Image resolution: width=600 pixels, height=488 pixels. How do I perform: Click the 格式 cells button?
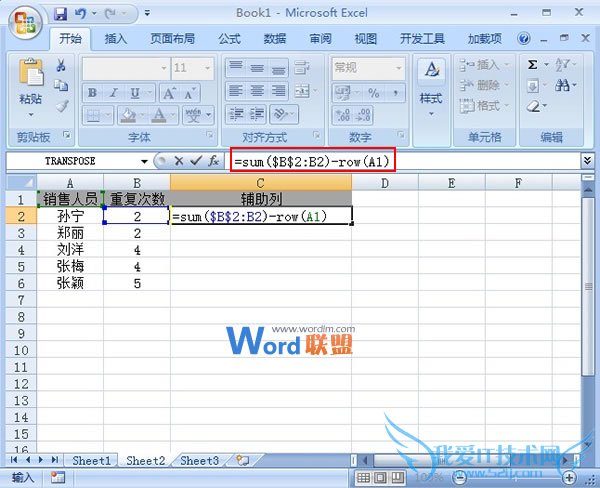pos(484,105)
